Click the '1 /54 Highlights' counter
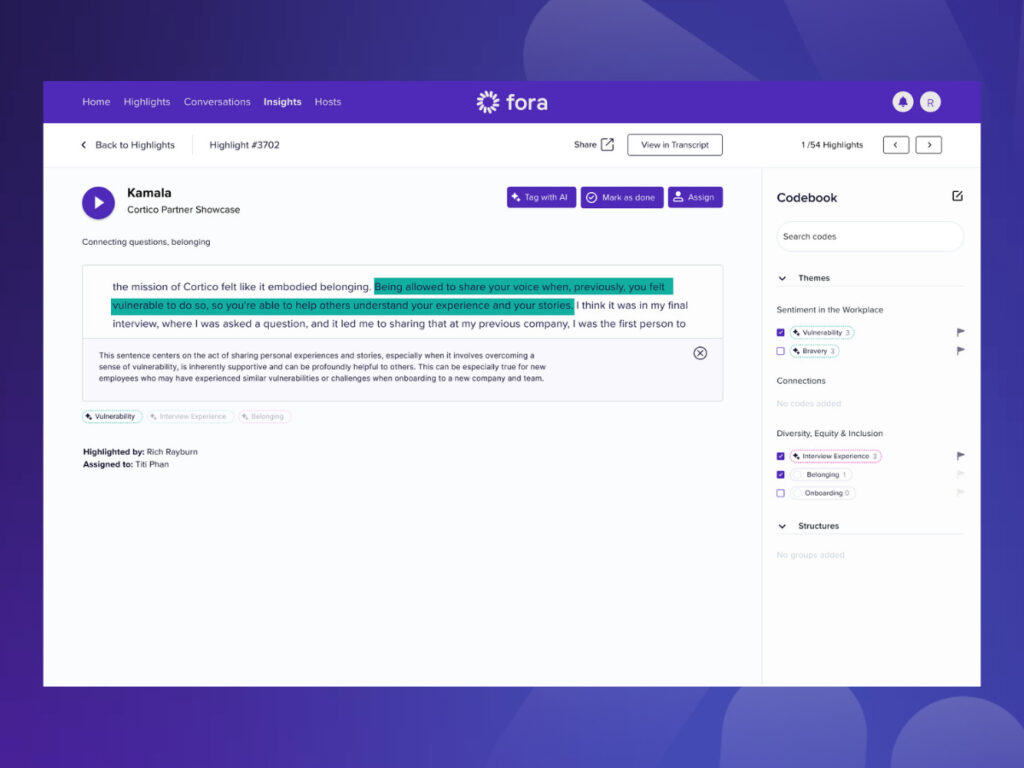1024x768 pixels. (832, 145)
